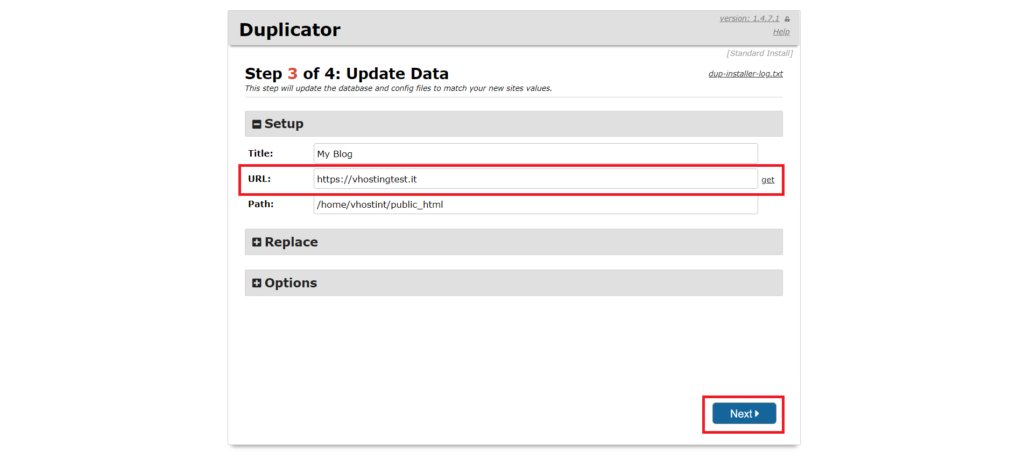
Task: Click the '[Standard Install]' text
Action: pos(760,54)
